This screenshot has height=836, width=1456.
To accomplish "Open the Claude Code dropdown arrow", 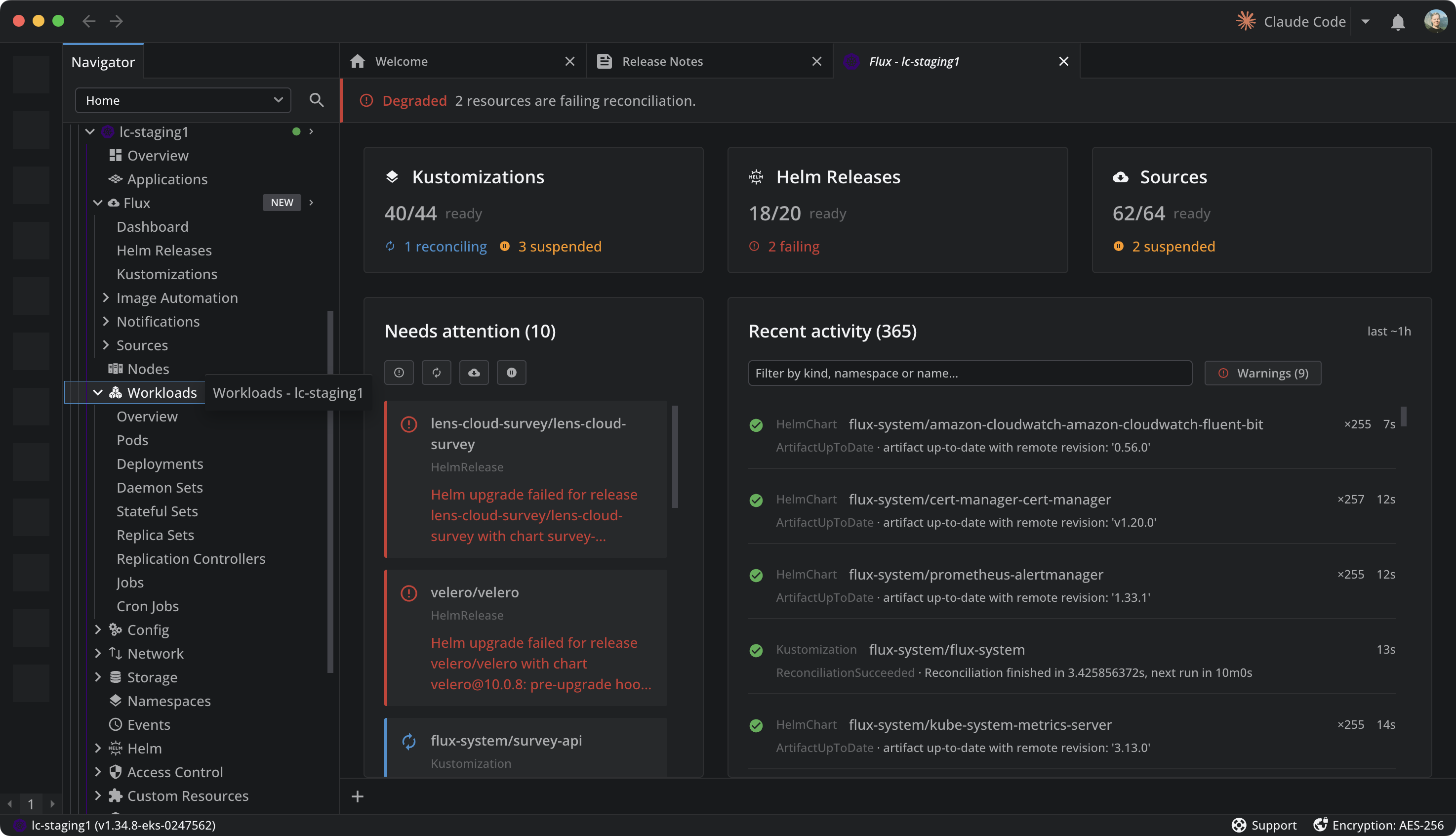I will [x=1365, y=22].
